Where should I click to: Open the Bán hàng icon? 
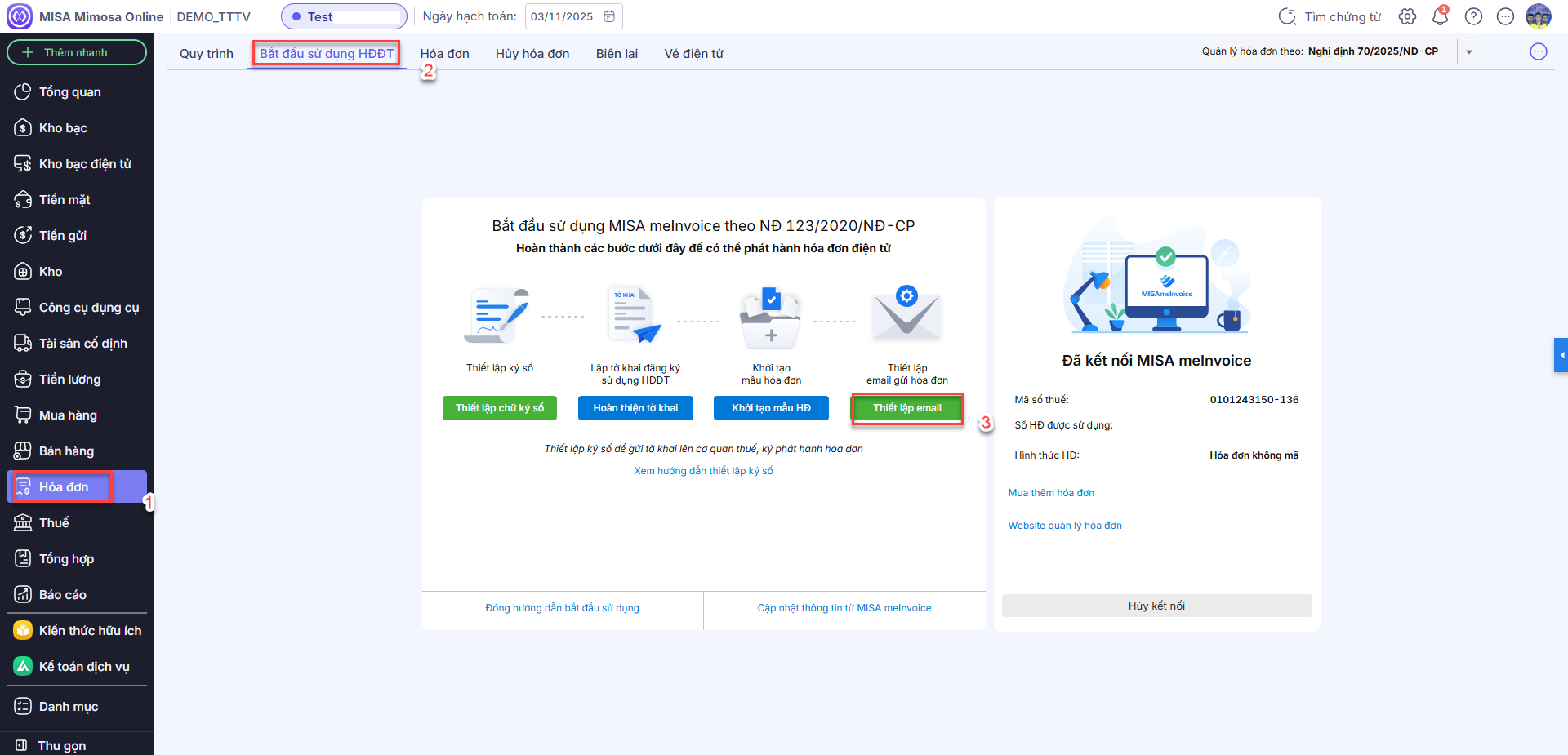[23, 451]
